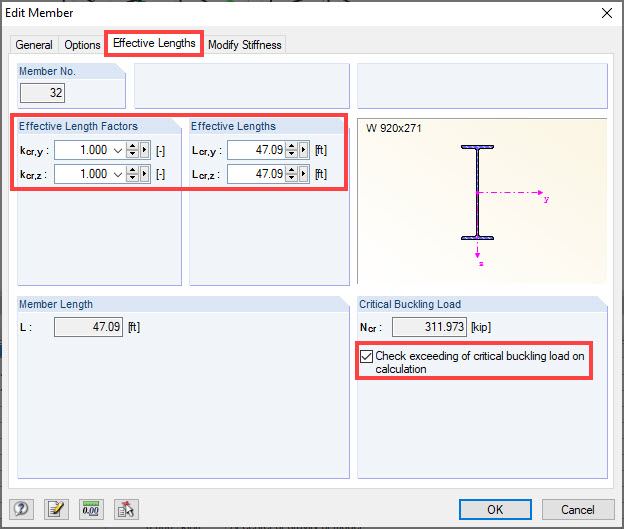Click the pick member from model icon
The width and height of the screenshot is (624, 529).
point(126,509)
